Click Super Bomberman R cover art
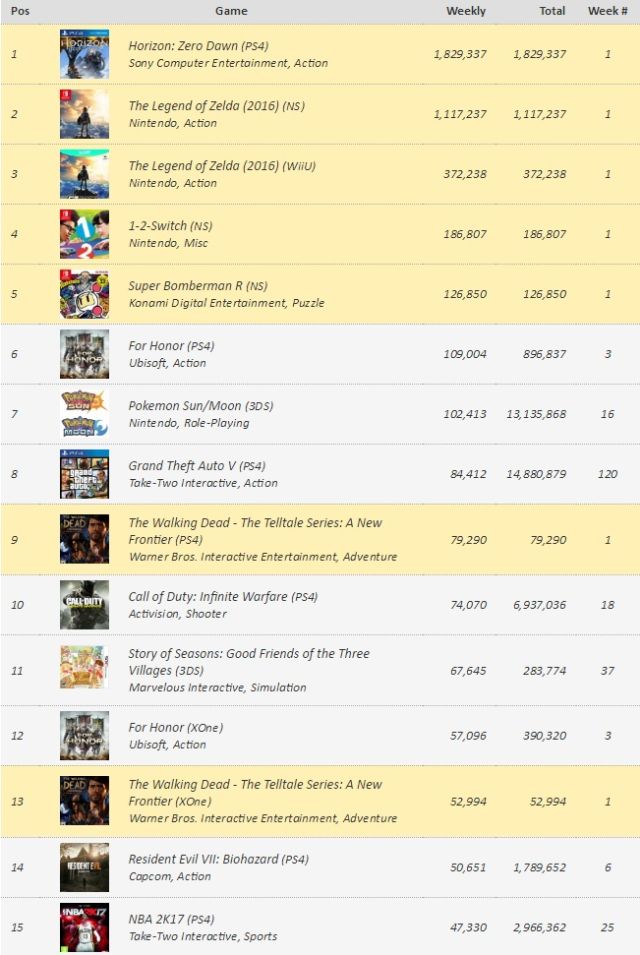Screen dimensions: 640x955 coord(84,294)
